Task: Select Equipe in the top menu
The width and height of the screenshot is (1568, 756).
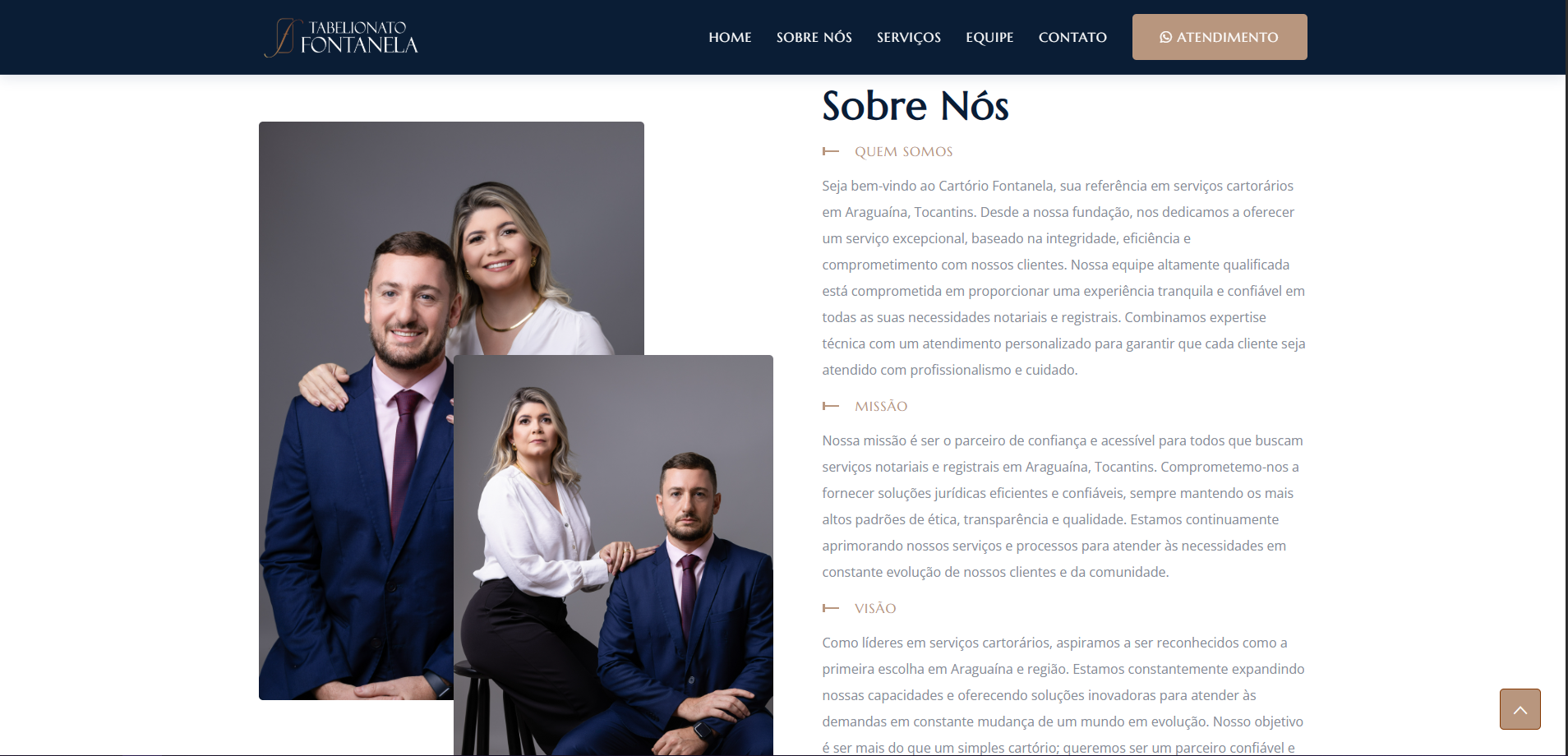Action: [989, 37]
